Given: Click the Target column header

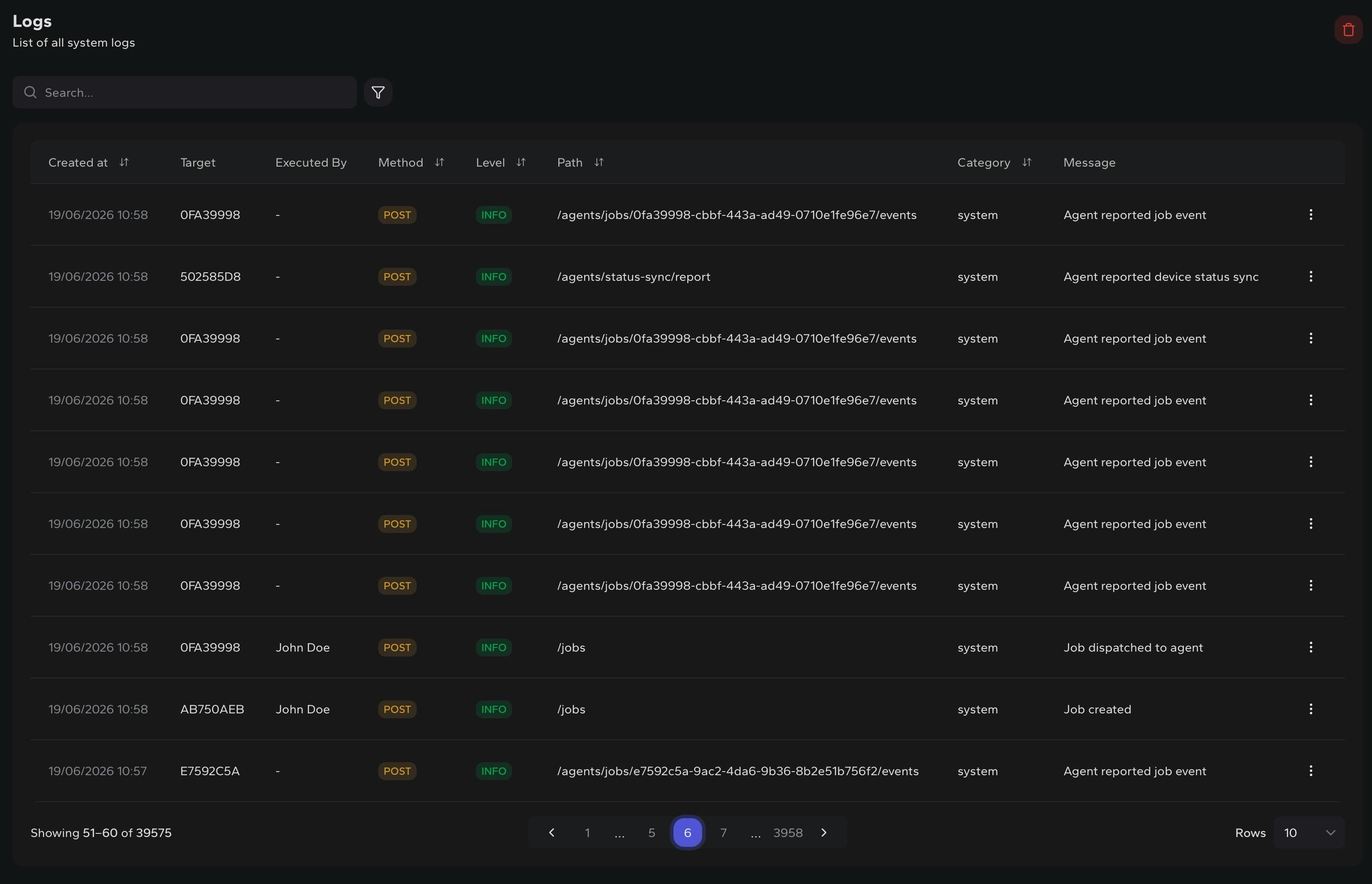Looking at the screenshot, I should click(198, 163).
